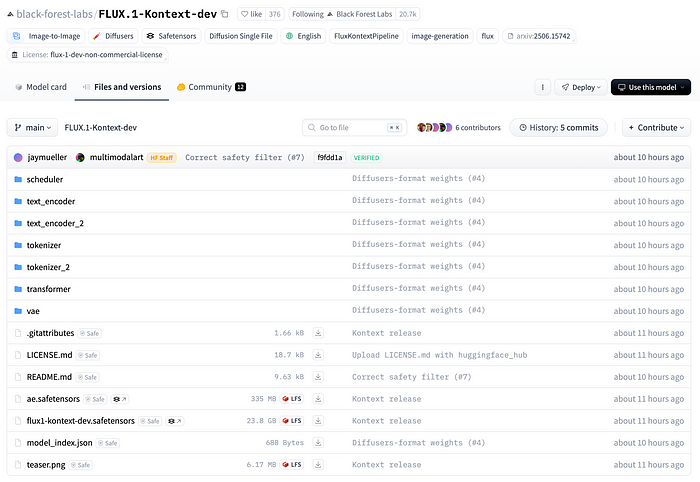Open the Diffusers tag
Viewport: 700px width, 482px height.
point(113,36)
